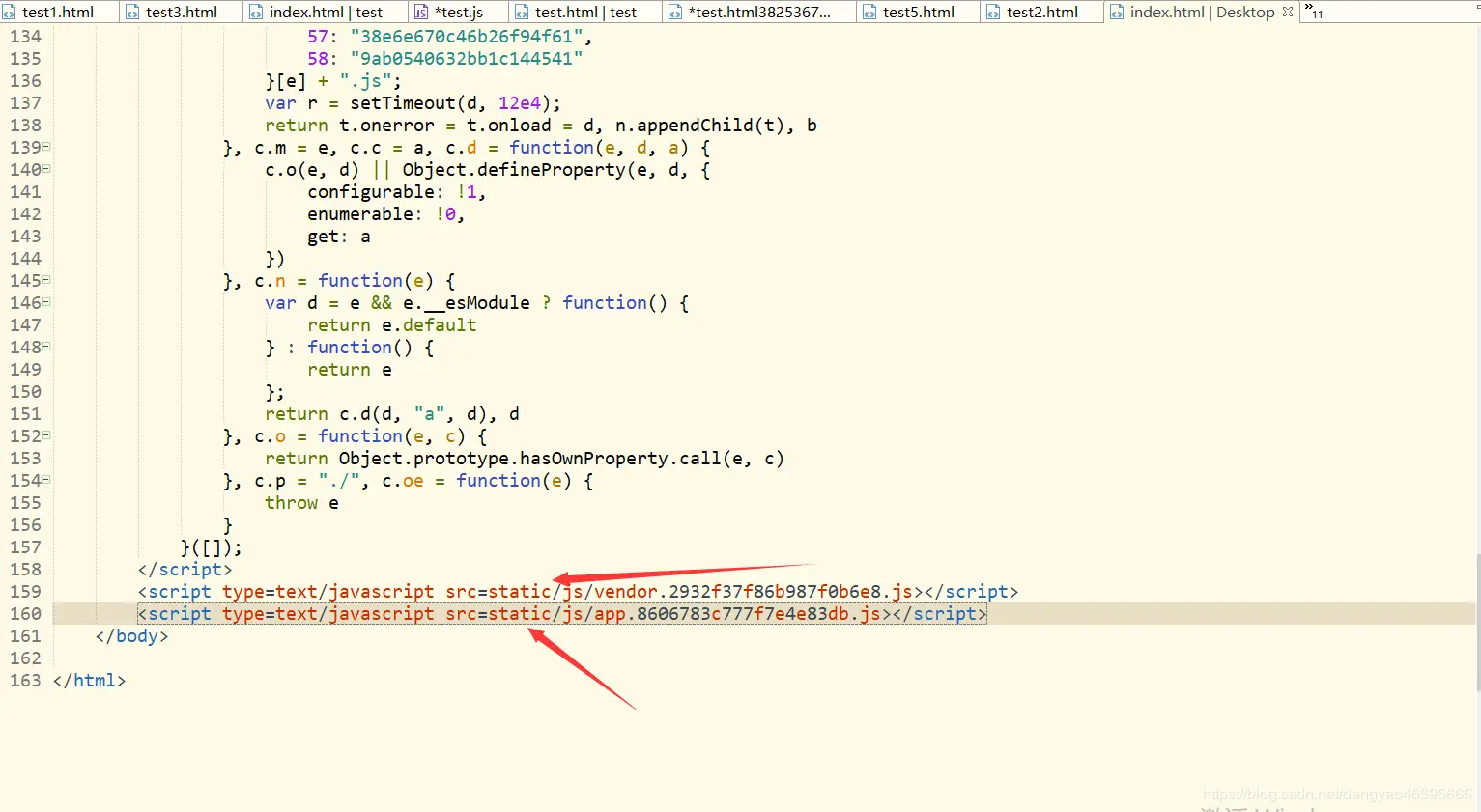Click the file icon on the index.html | test tab
The image size is (1481, 812).
click(256, 13)
